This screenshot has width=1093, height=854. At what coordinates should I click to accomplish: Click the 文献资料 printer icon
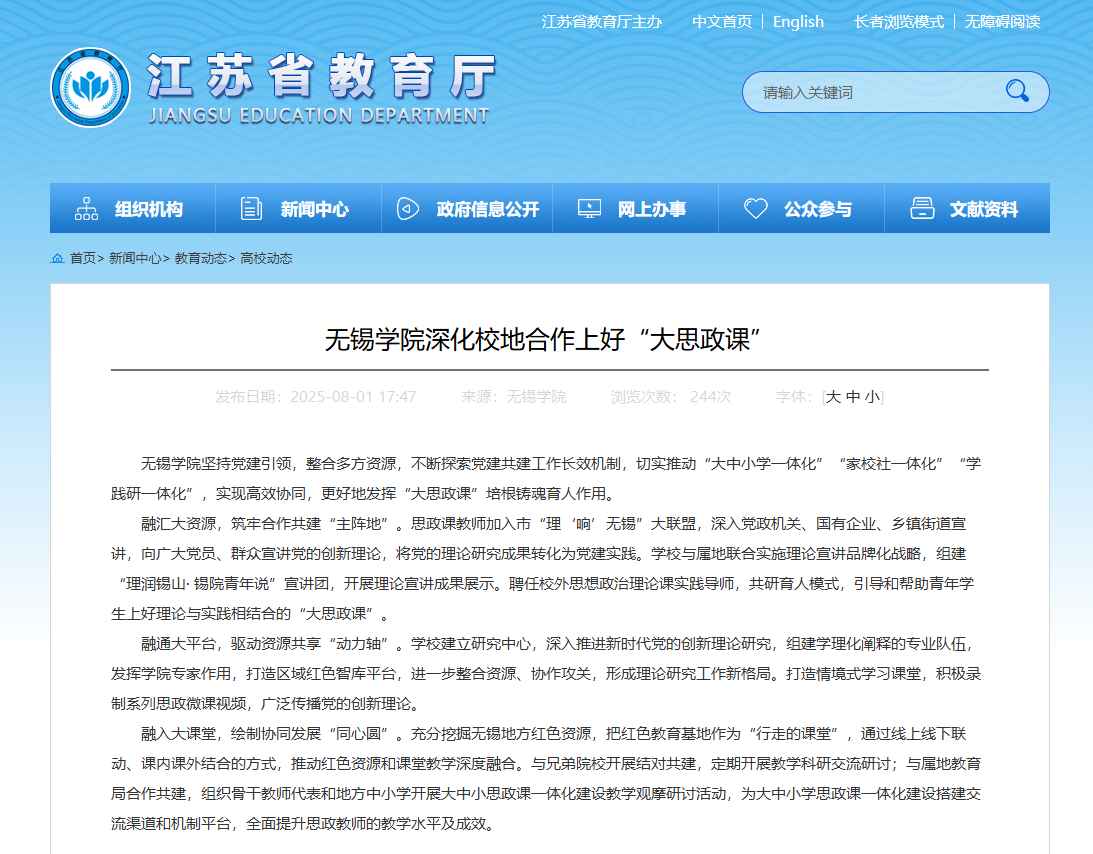[922, 209]
